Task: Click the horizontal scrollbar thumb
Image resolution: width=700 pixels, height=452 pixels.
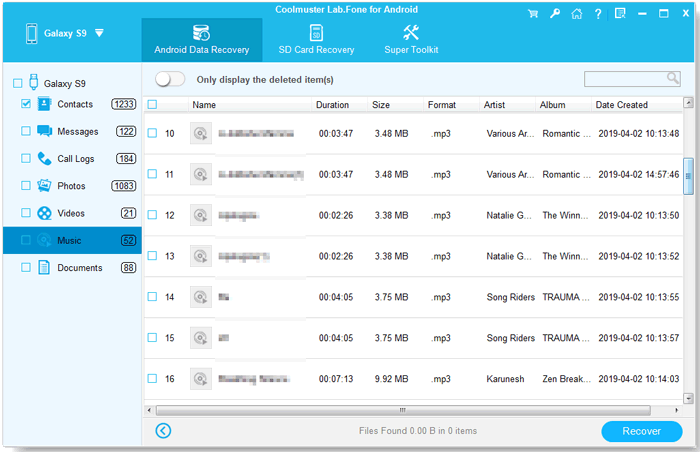Action: tap(403, 410)
